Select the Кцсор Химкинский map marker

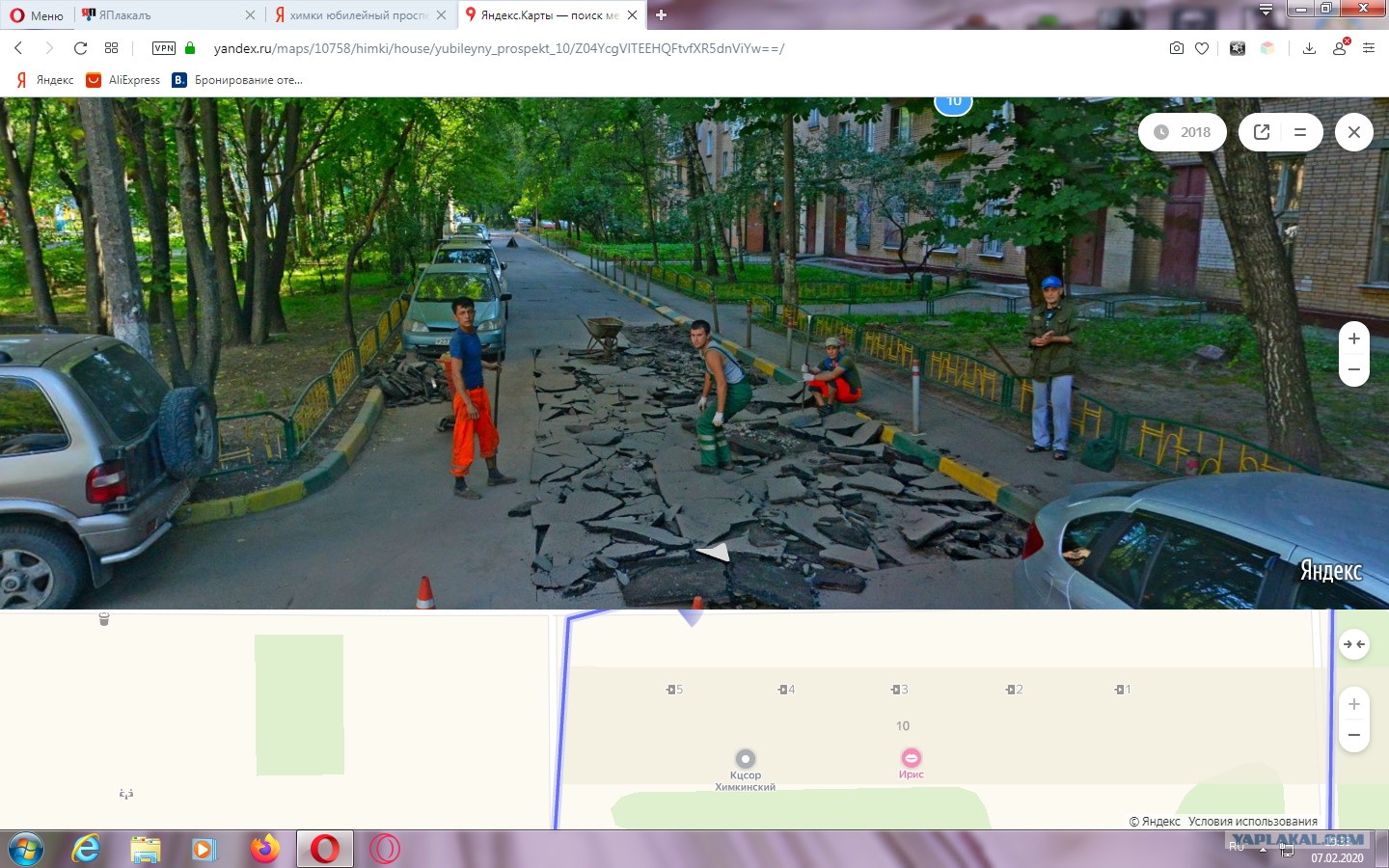point(745,759)
